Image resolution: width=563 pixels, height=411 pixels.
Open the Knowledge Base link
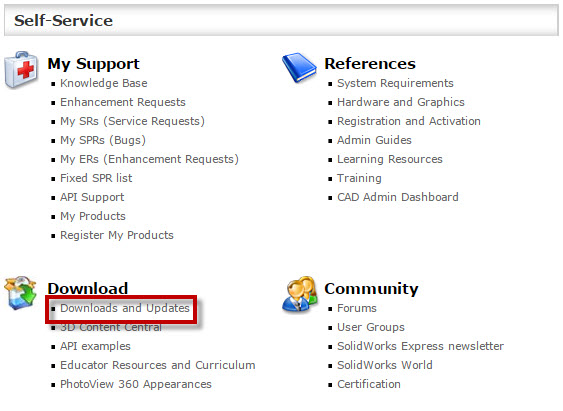104,83
